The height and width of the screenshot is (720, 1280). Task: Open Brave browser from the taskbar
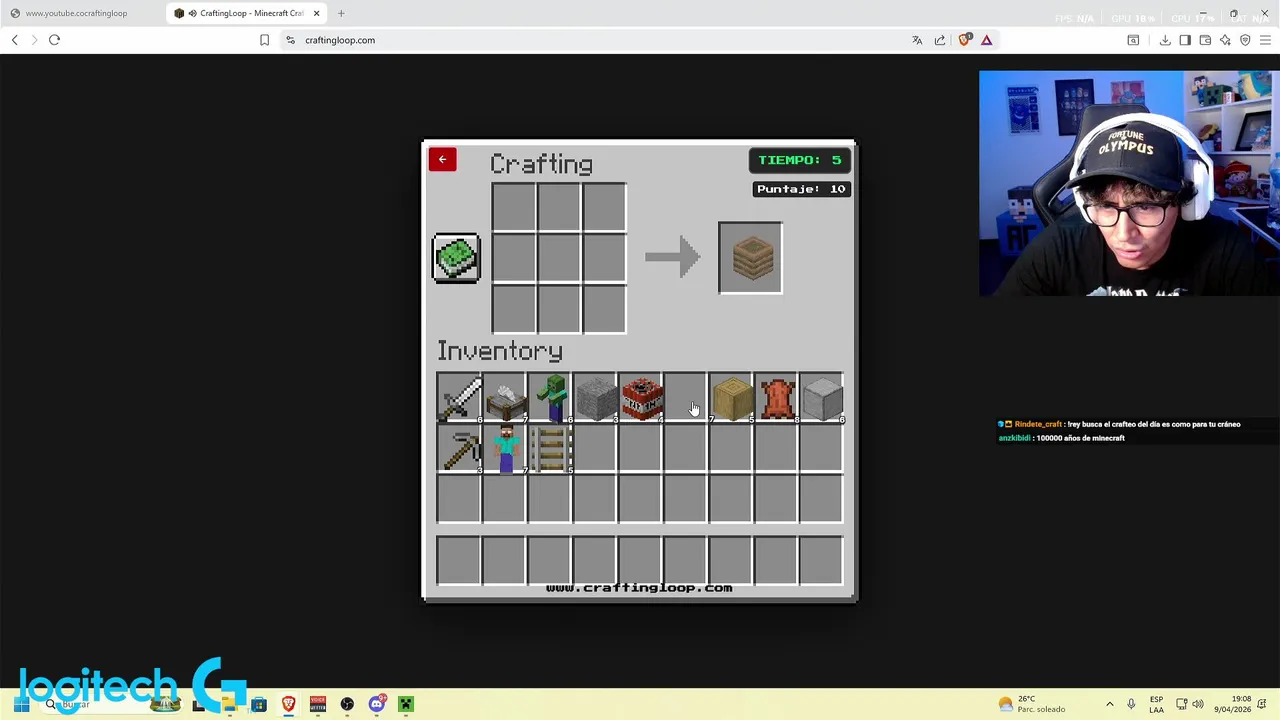[x=288, y=704]
